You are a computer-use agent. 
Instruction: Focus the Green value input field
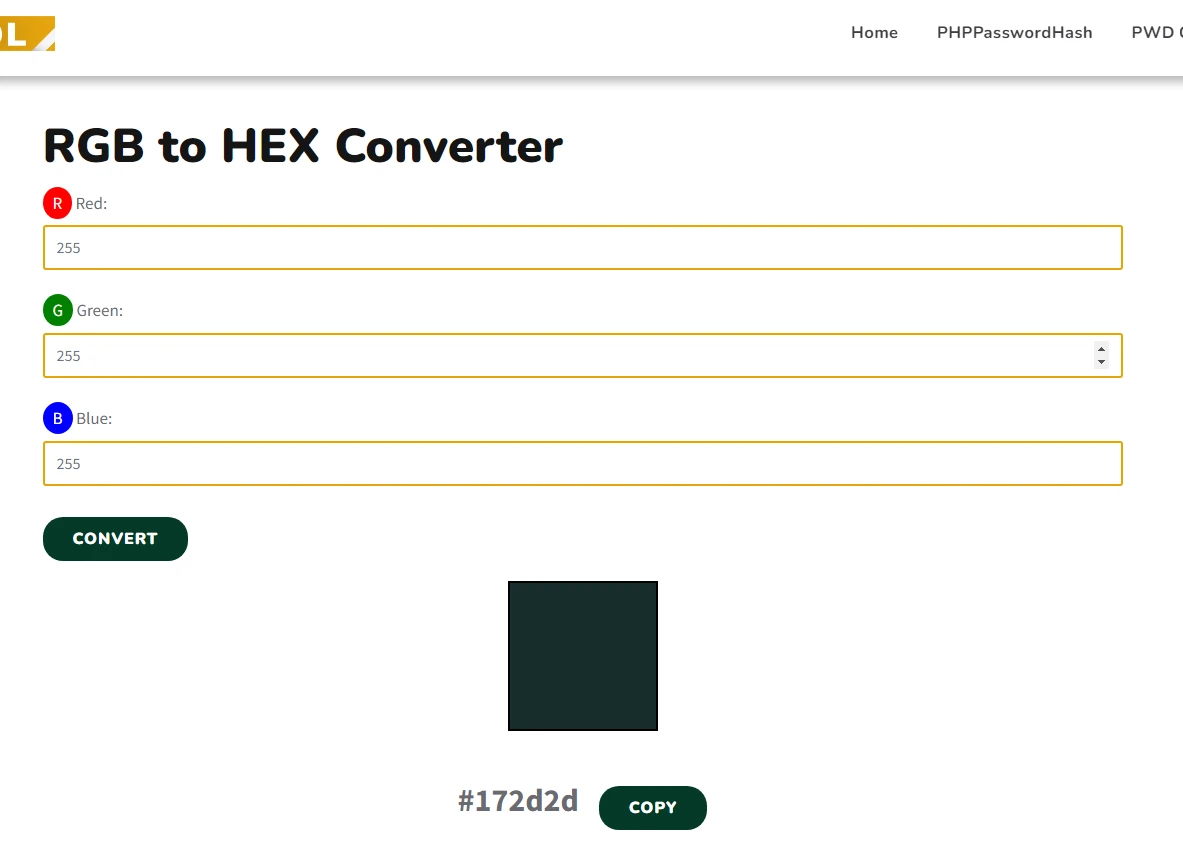(582, 355)
